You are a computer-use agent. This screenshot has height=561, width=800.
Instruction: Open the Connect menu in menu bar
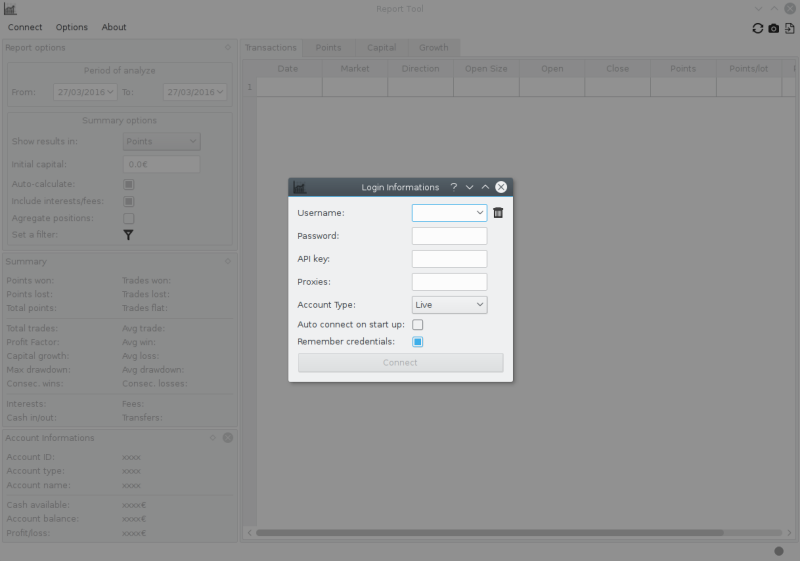pyautogui.click(x=25, y=27)
